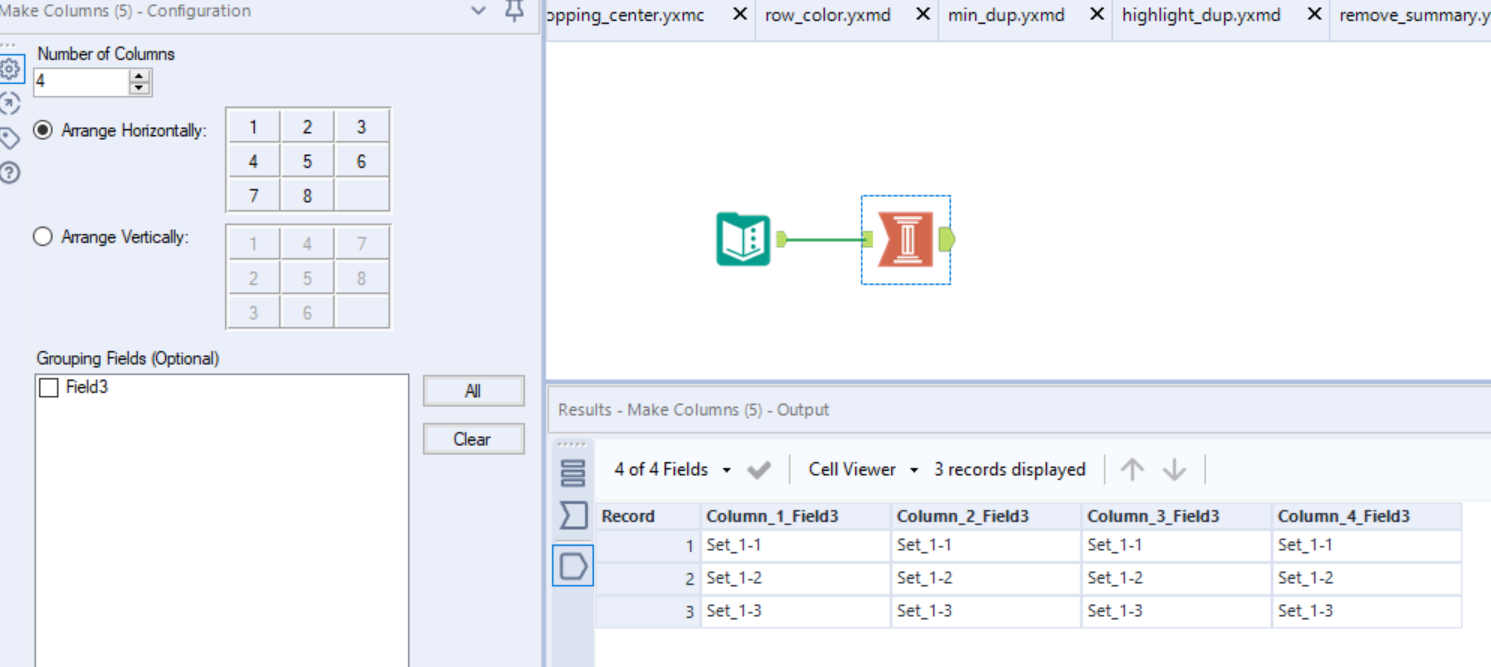This screenshot has width=1491, height=667.
Task: Click the All button for grouping fields
Action: coord(473,390)
